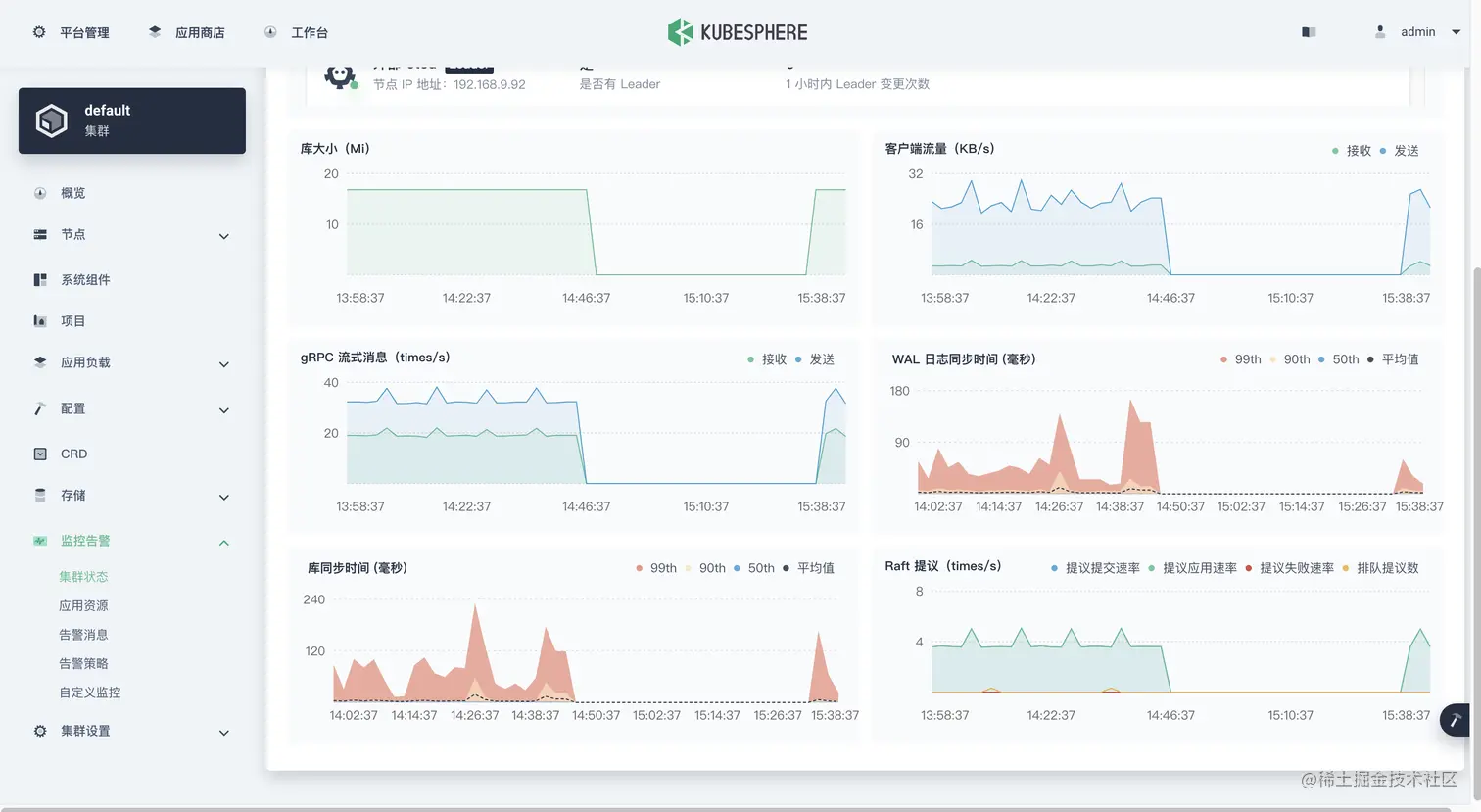Click the 是否有 Leader label
1481x812 pixels.
click(620, 84)
